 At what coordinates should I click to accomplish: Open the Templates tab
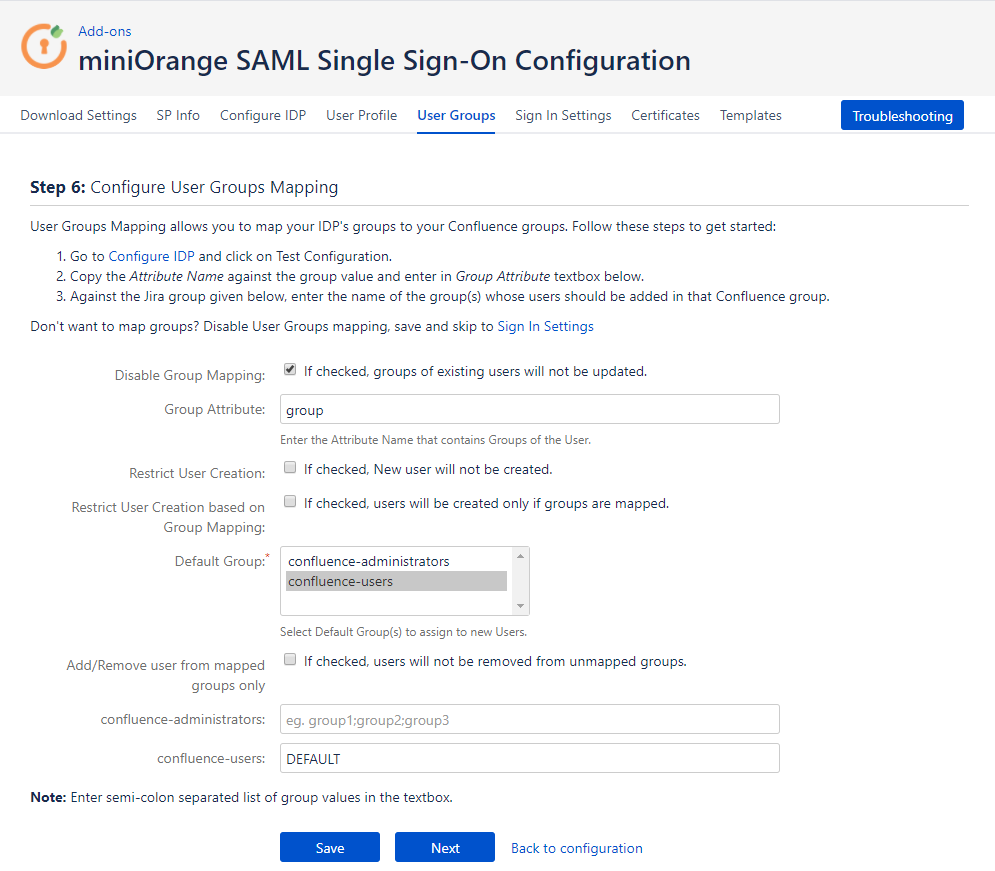click(750, 115)
